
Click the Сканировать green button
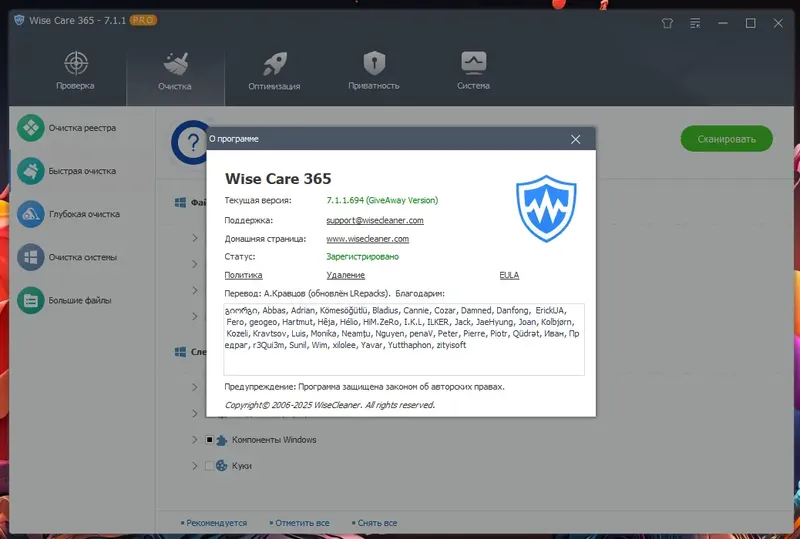(x=727, y=139)
